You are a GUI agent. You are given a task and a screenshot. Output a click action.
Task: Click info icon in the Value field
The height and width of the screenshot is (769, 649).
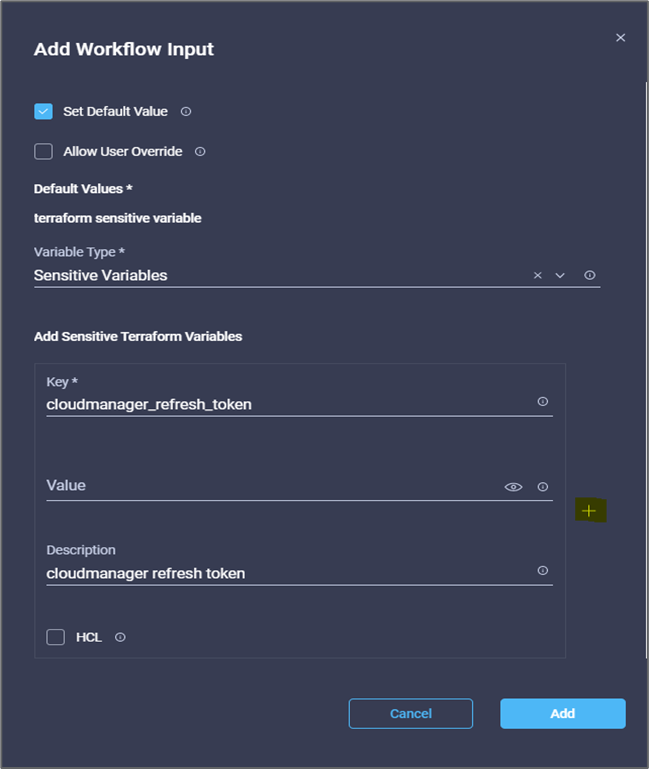(x=543, y=487)
